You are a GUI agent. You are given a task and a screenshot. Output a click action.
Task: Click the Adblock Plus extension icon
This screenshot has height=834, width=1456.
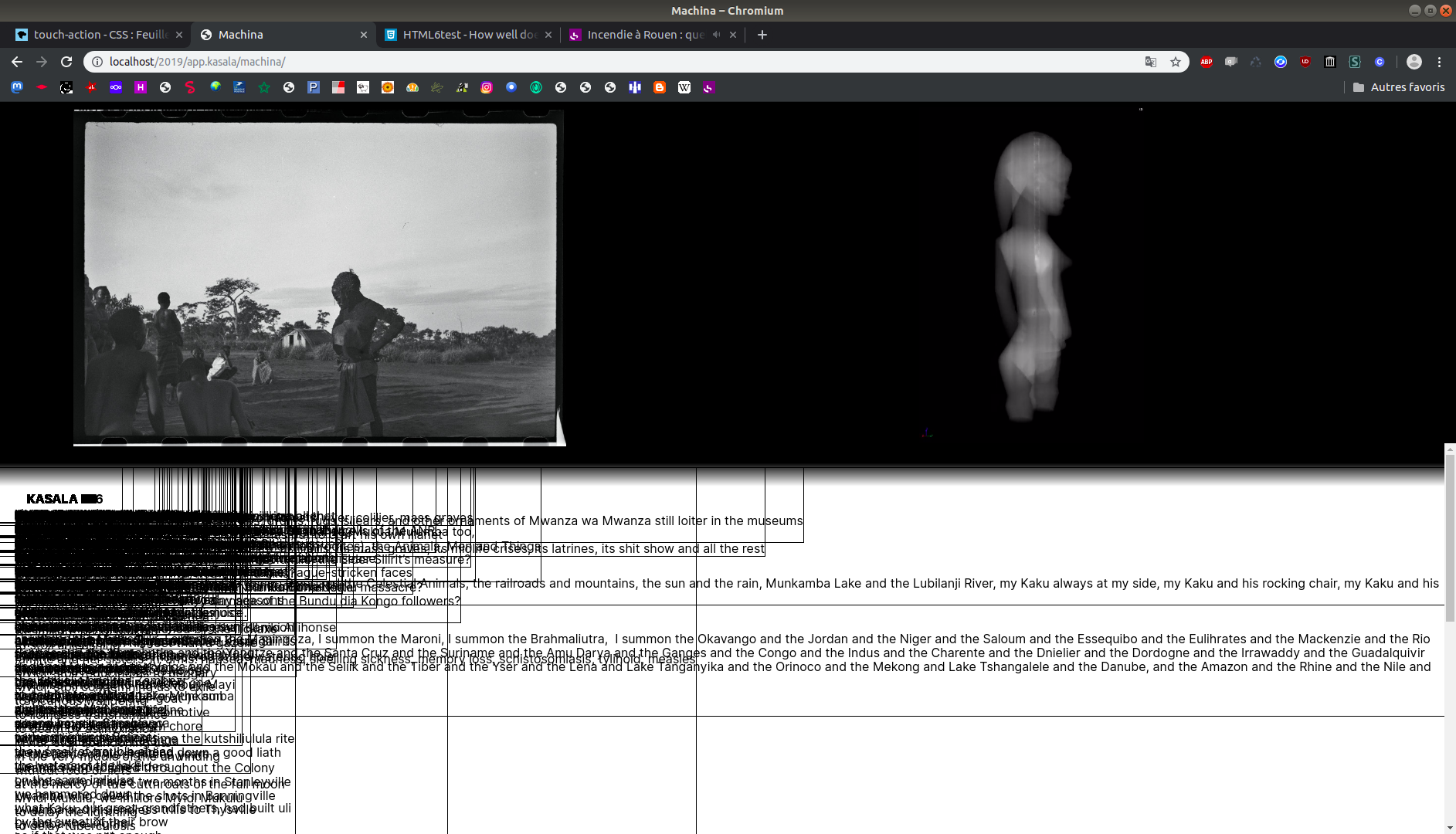tap(1206, 62)
